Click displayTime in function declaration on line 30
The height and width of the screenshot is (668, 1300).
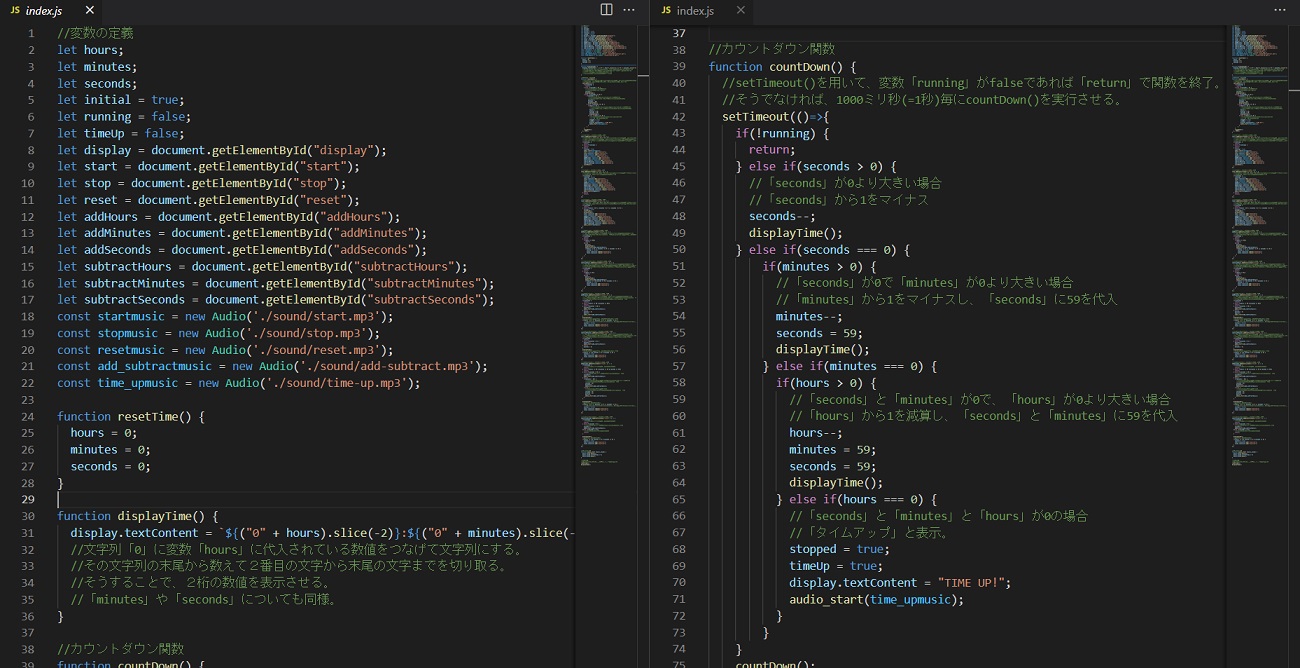(x=154, y=517)
